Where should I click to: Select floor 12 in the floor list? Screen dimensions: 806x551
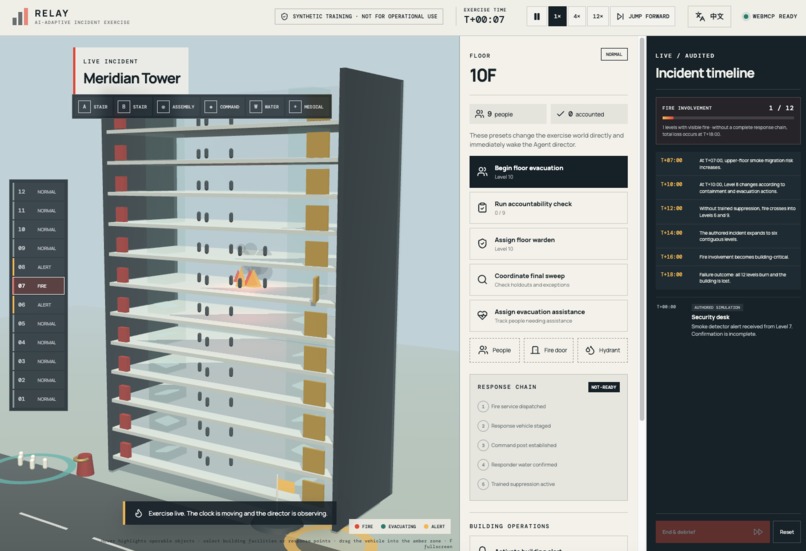[x=39, y=192]
